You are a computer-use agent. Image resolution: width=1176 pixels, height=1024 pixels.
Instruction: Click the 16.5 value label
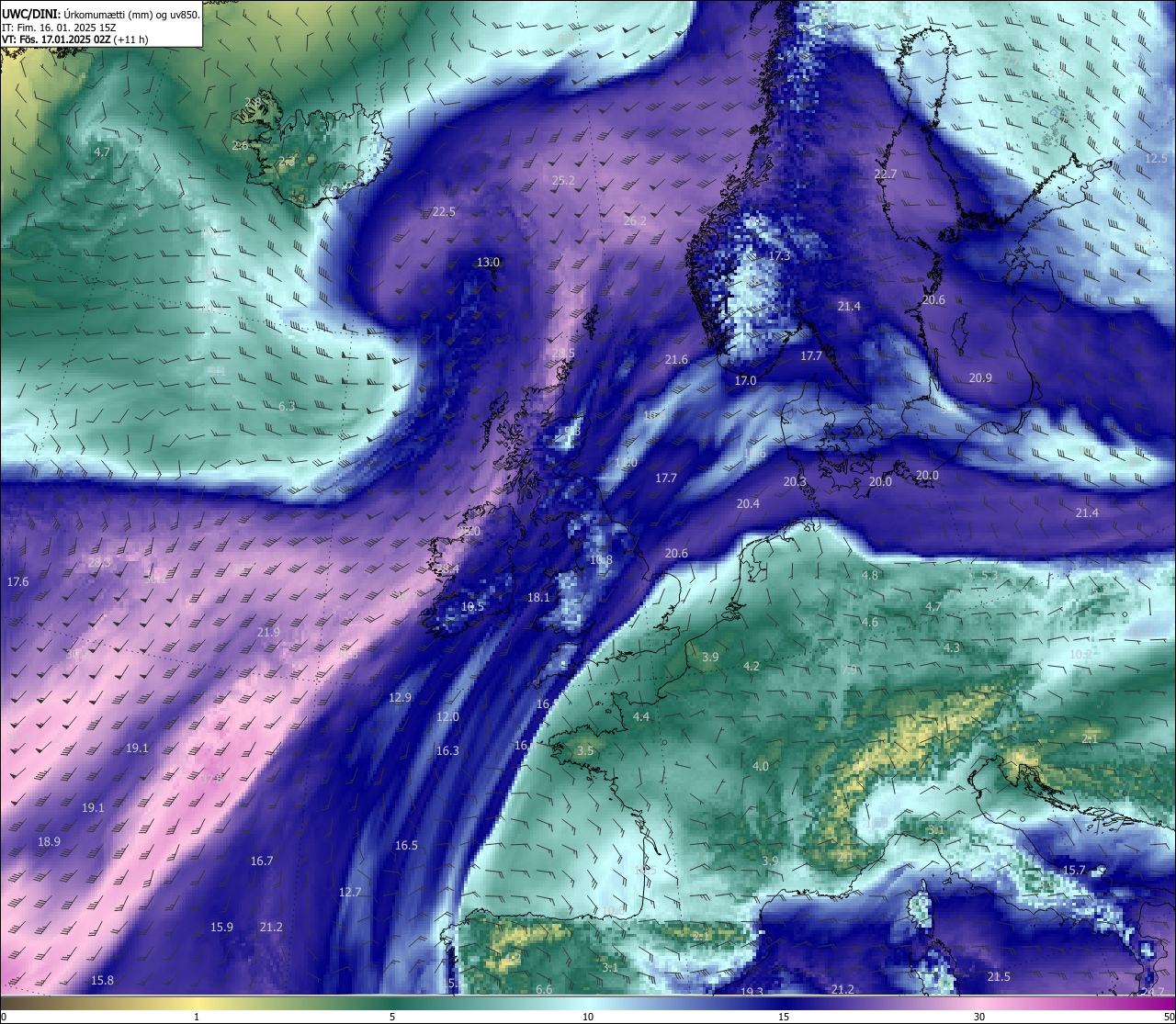coord(406,846)
